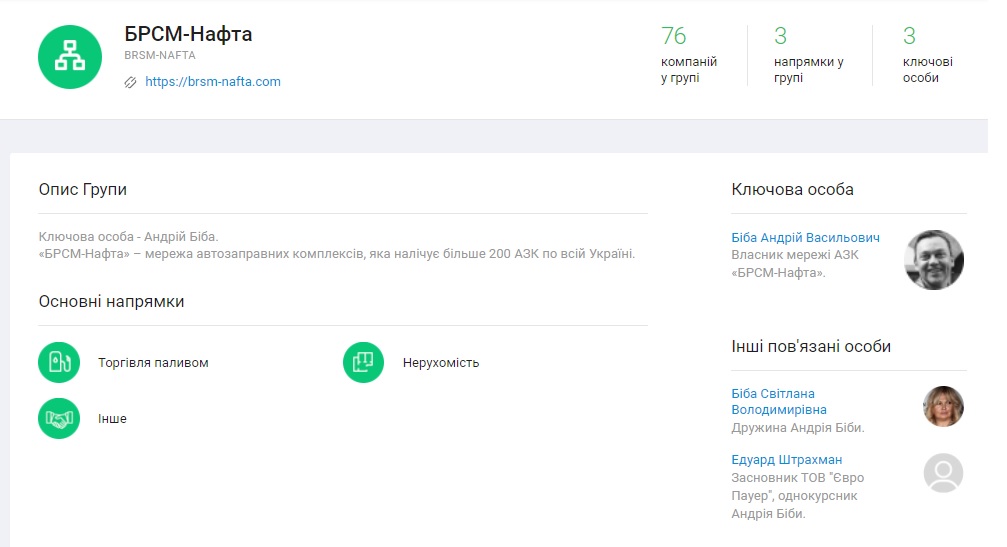The width and height of the screenshot is (1007, 547).
Task: Click the photo of Андрій Біба
Action: [x=933, y=260]
